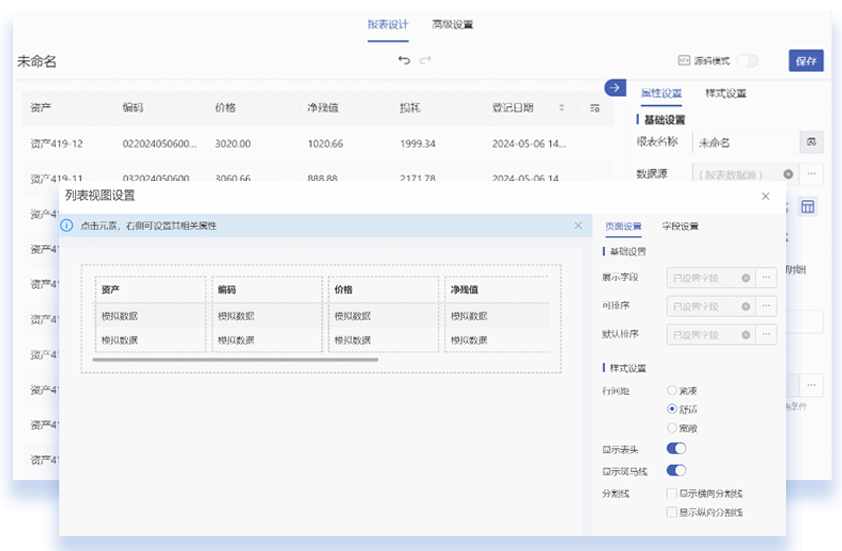
Task: Check 显示纵向分割线
Action: (672, 512)
